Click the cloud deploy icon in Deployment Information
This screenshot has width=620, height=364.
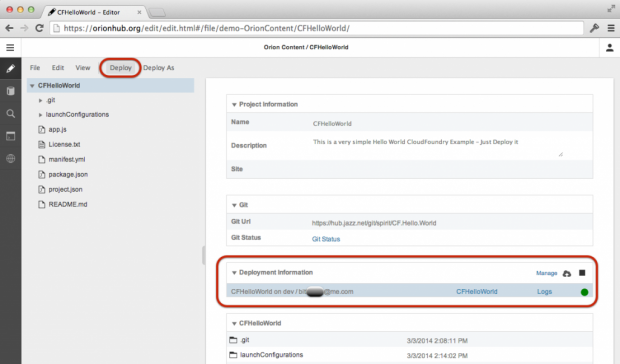click(x=567, y=273)
